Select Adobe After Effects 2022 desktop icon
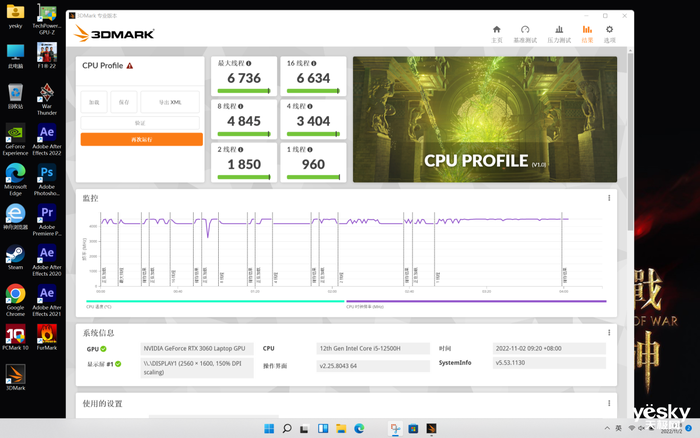700x438 pixels. [47, 139]
